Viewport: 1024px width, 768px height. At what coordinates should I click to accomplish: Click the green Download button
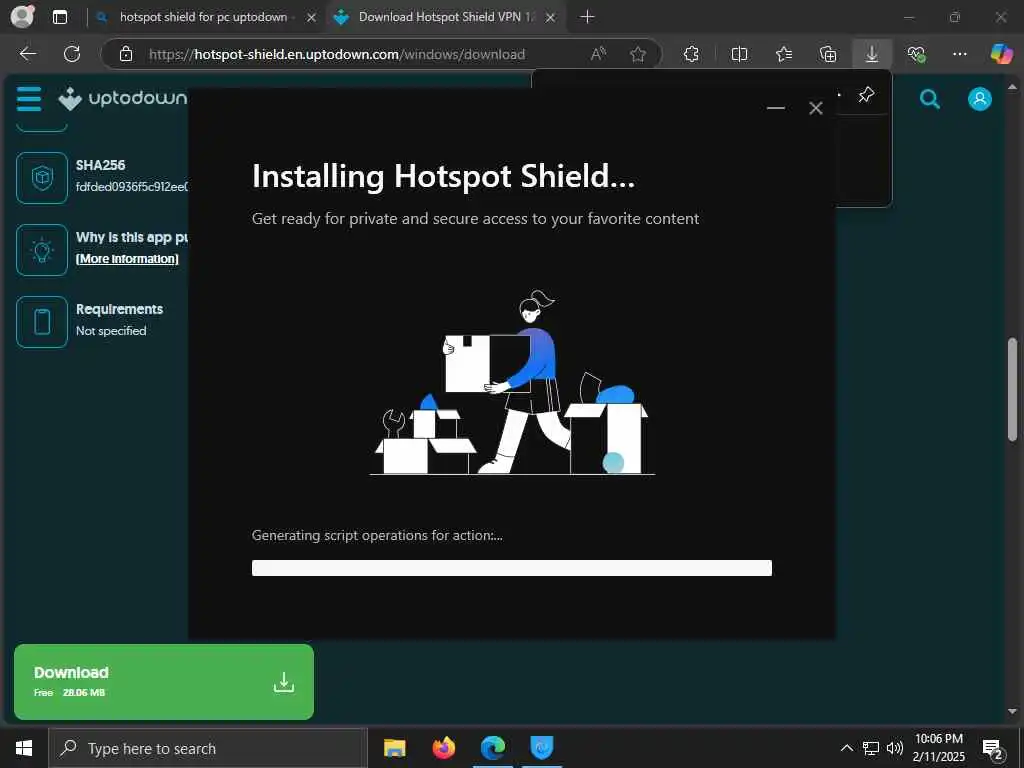click(x=164, y=682)
